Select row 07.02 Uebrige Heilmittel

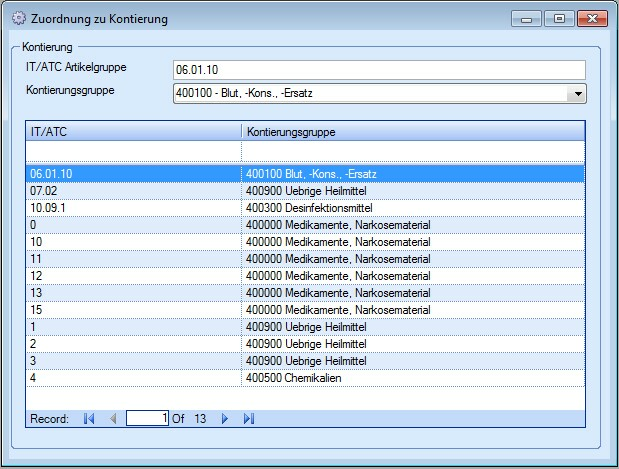300,191
